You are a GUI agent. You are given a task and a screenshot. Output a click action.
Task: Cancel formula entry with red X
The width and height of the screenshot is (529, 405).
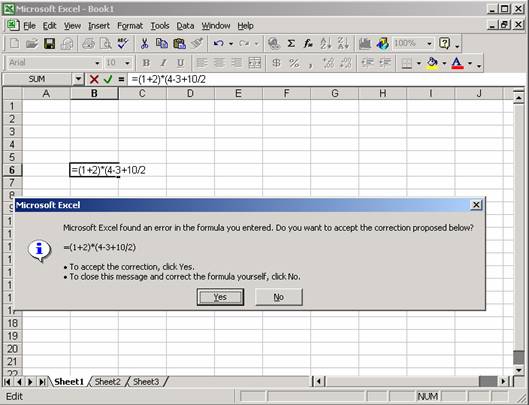click(x=94, y=79)
